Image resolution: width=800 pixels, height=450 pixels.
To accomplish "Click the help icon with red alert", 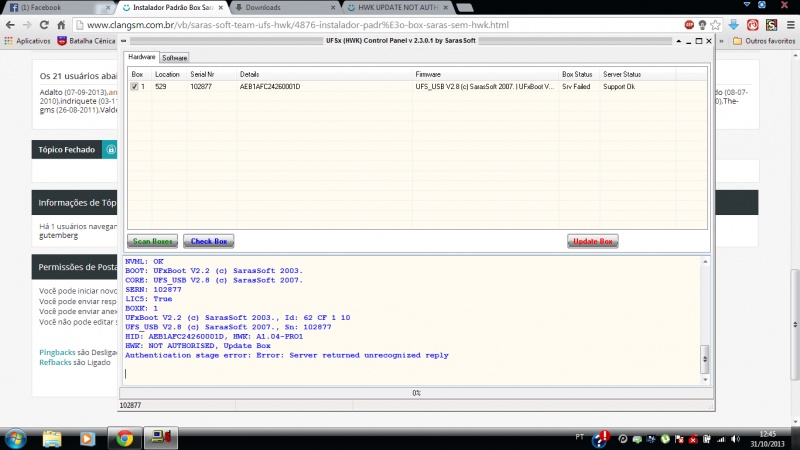I will 600,439.
